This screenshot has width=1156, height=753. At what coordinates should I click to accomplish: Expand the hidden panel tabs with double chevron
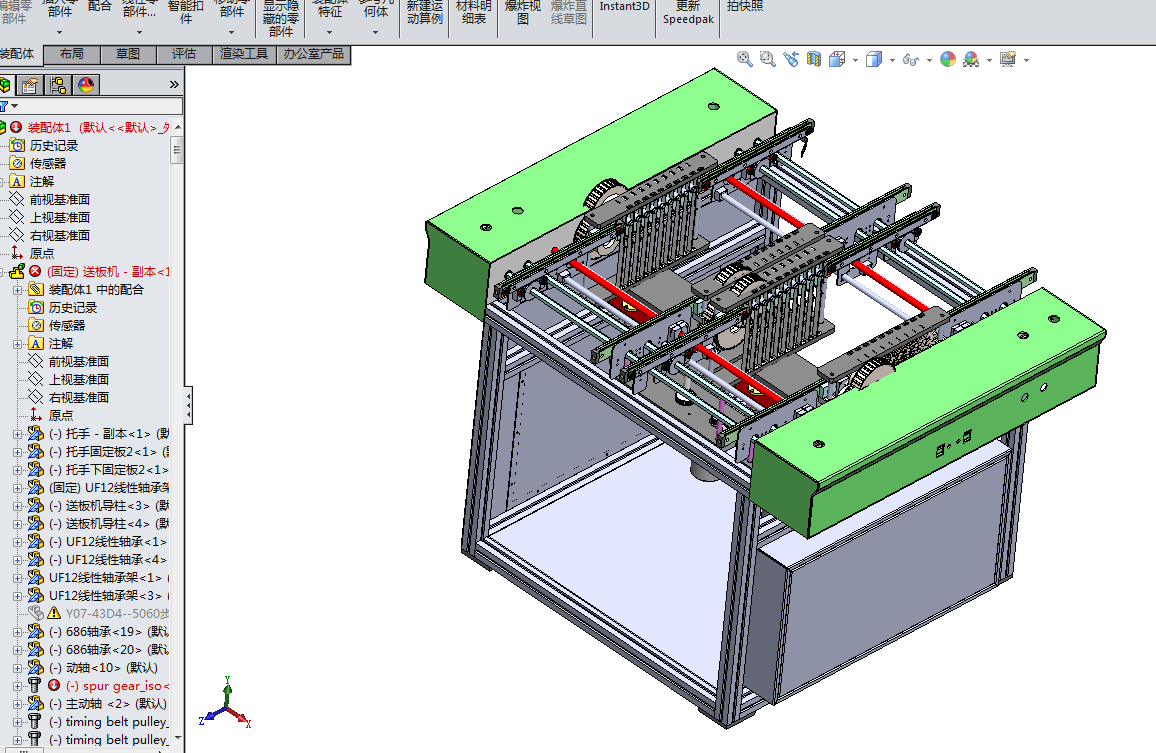(x=174, y=85)
